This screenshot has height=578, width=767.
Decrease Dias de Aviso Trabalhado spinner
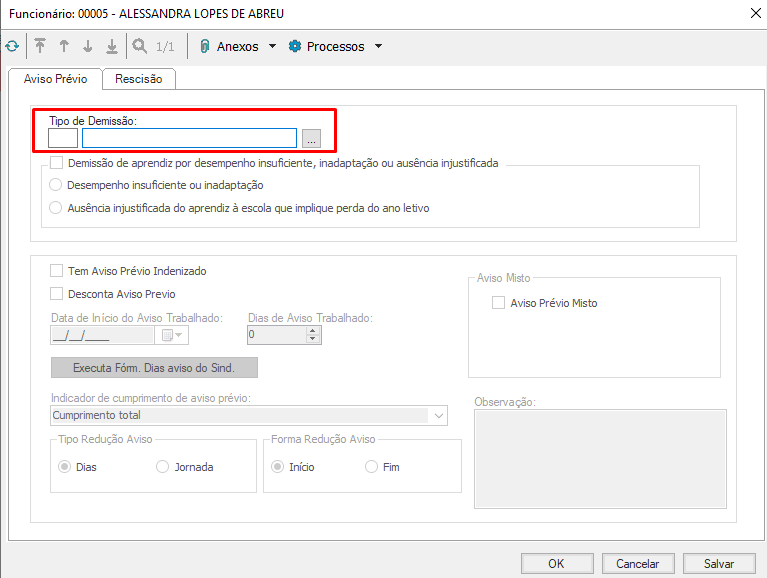tap(313, 339)
